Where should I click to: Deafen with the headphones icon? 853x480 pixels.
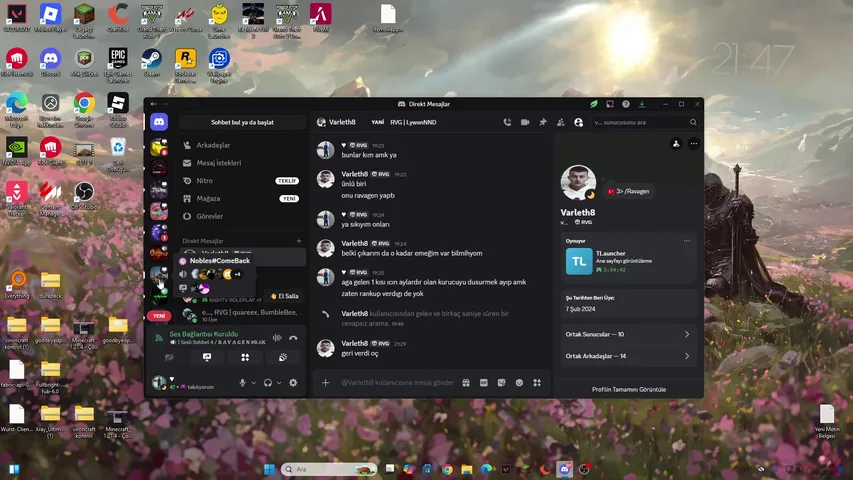pos(268,383)
